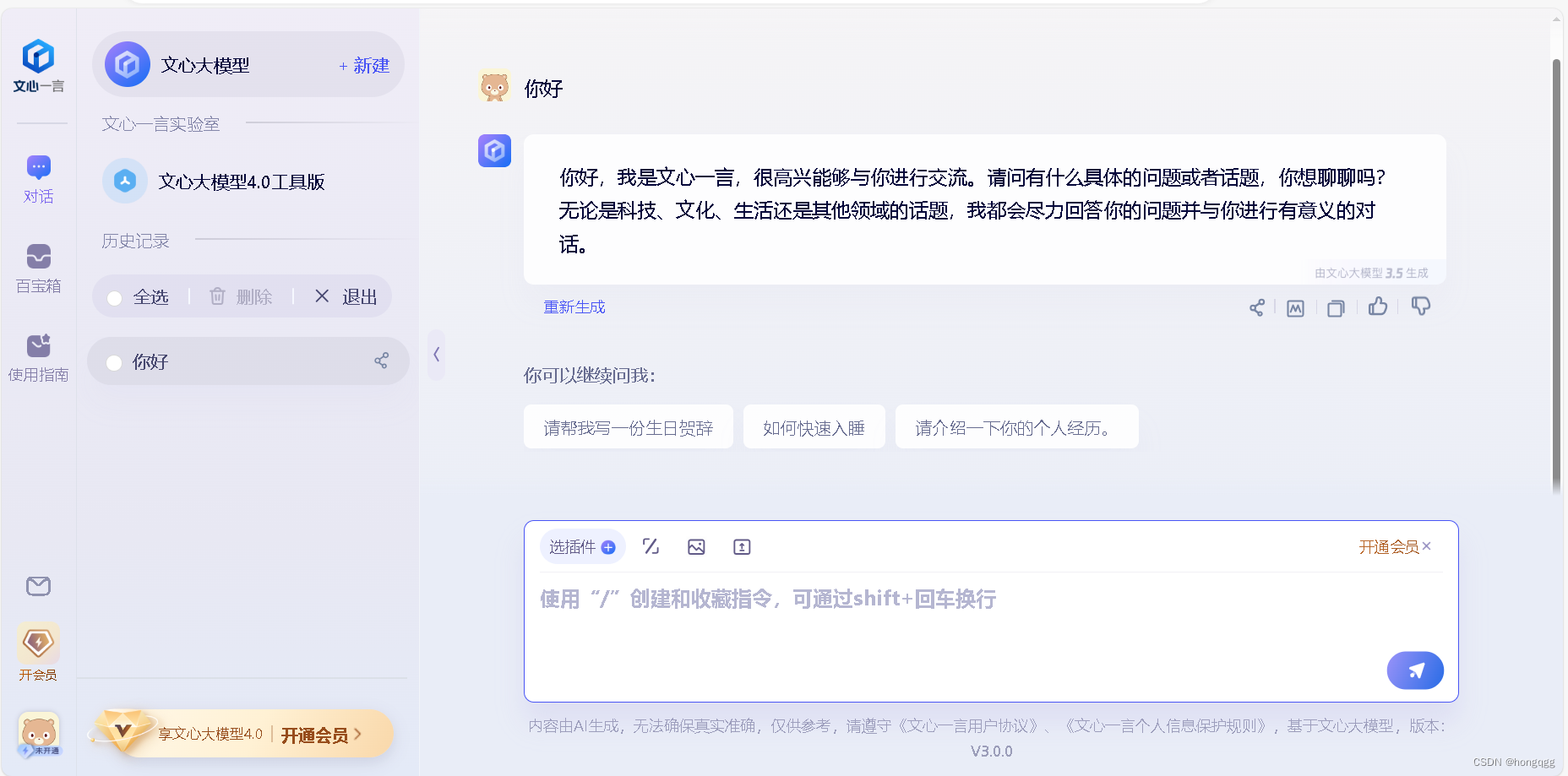Choose suggestion 请介绍一下你的个人经历。
Screen dimensions: 1568x776
point(1017,427)
